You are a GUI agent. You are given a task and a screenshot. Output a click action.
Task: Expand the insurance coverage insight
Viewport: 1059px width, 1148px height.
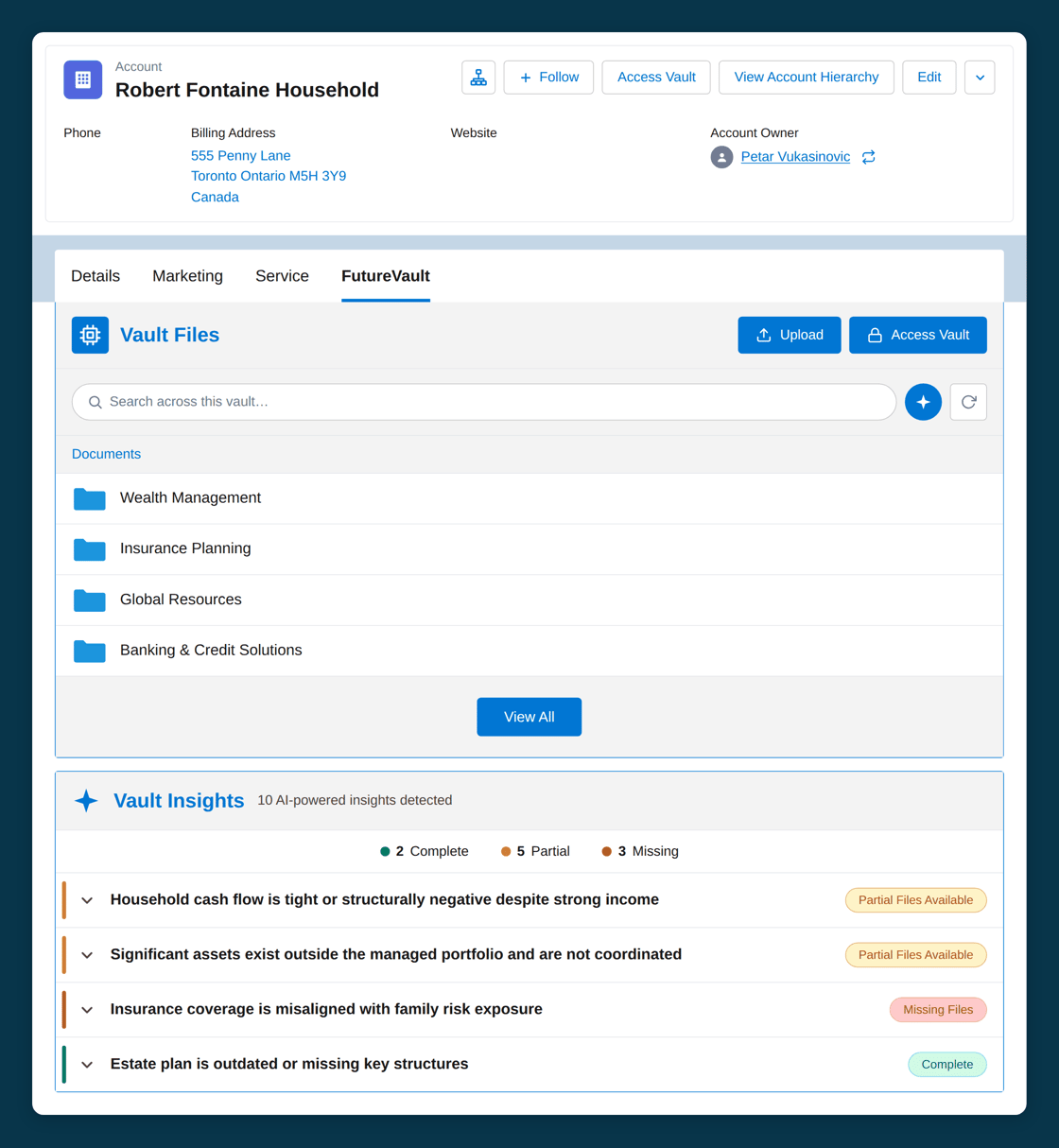(x=87, y=1010)
